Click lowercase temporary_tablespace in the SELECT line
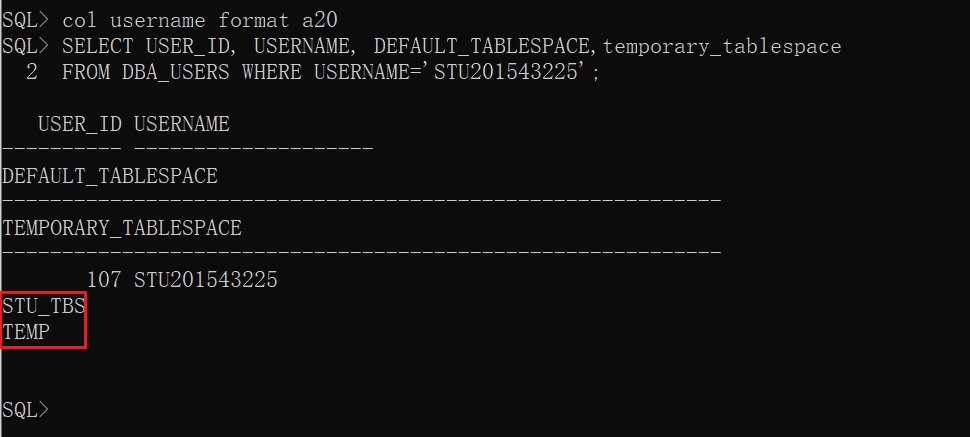Image resolution: width=970 pixels, height=437 pixels. pyautogui.click(x=721, y=46)
